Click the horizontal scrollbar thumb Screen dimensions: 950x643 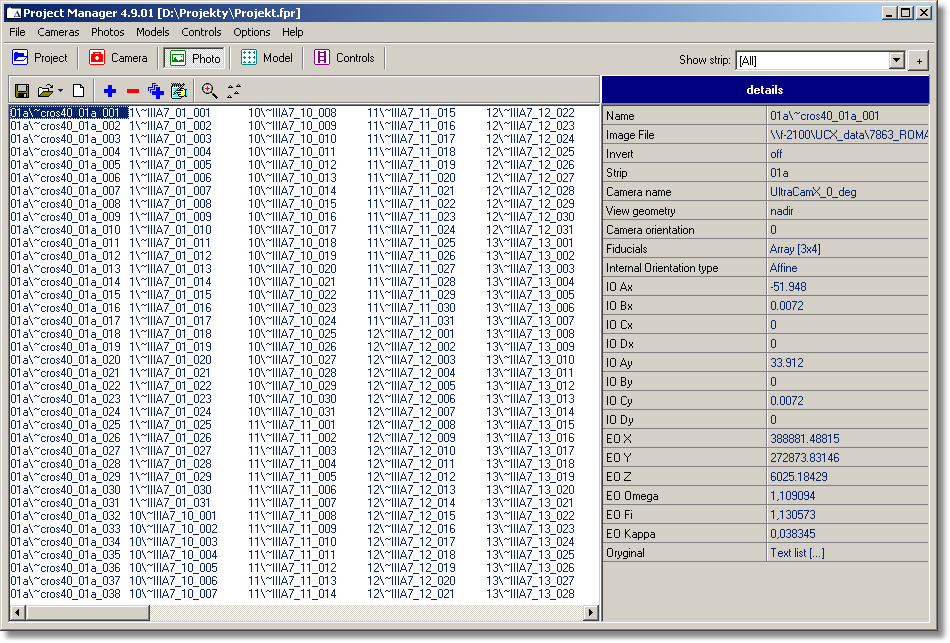[x=87, y=613]
